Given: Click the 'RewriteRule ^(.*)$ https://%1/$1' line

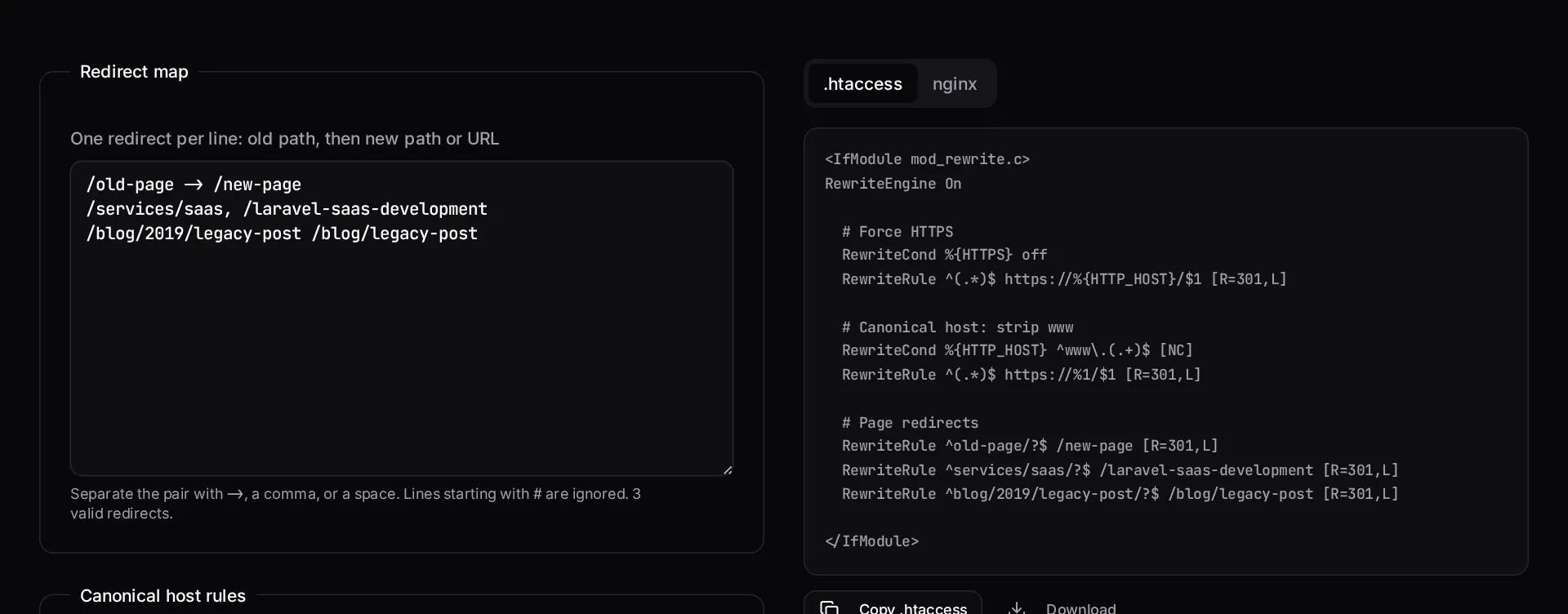Looking at the screenshot, I should click(x=1022, y=375).
